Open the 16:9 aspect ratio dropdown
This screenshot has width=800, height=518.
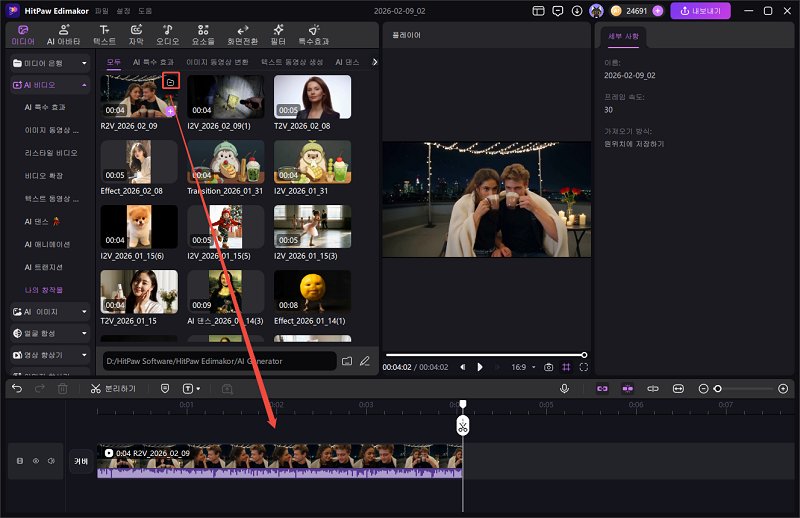[524, 367]
